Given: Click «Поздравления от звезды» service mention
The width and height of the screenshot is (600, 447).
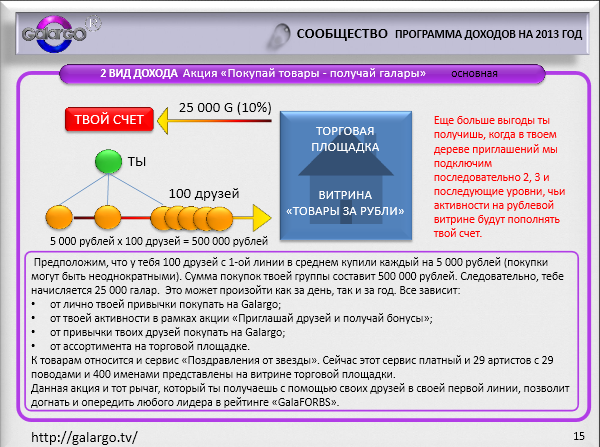Looking at the screenshot, I should click(x=248, y=360).
